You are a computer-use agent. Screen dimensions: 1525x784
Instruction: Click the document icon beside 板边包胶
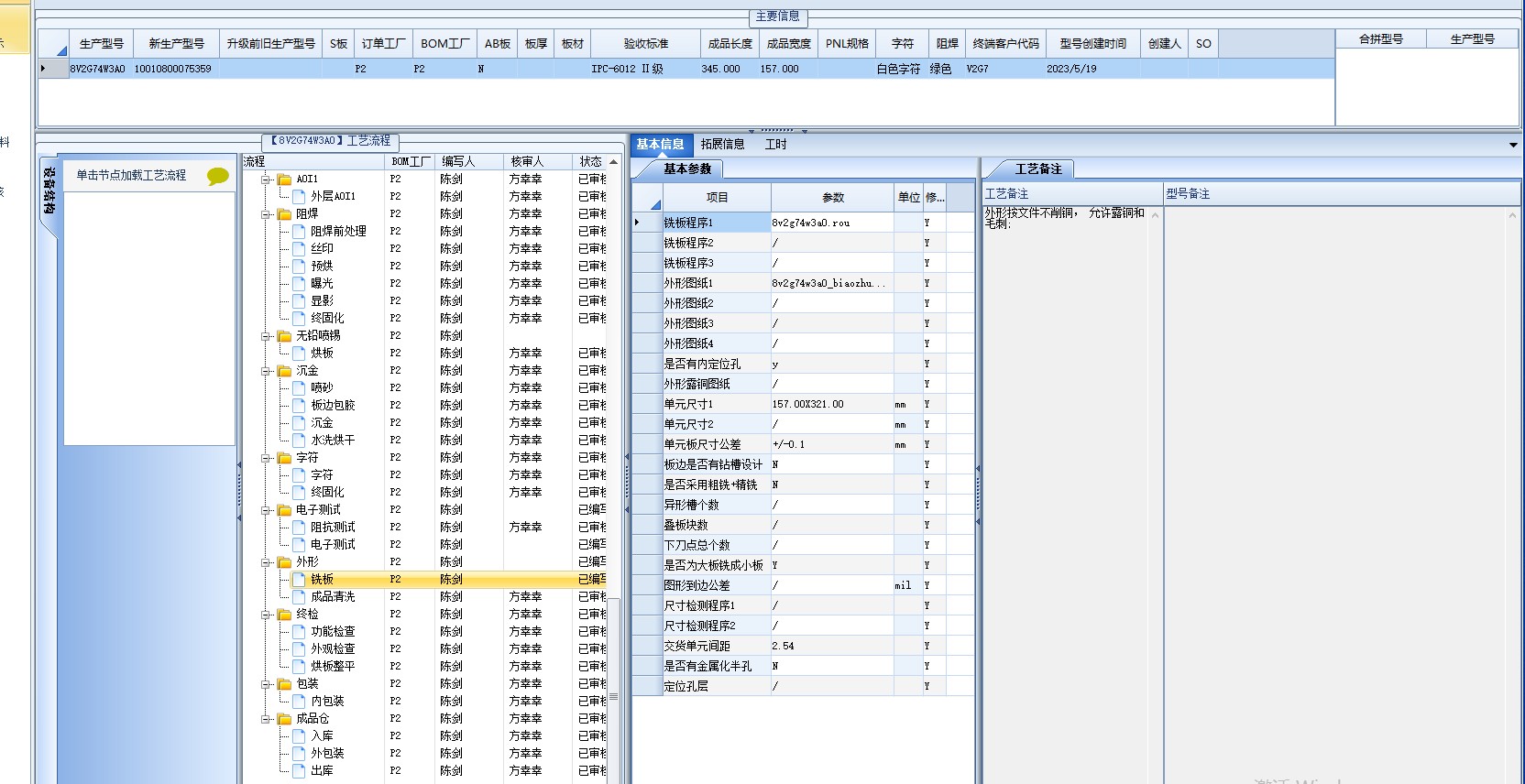click(299, 405)
